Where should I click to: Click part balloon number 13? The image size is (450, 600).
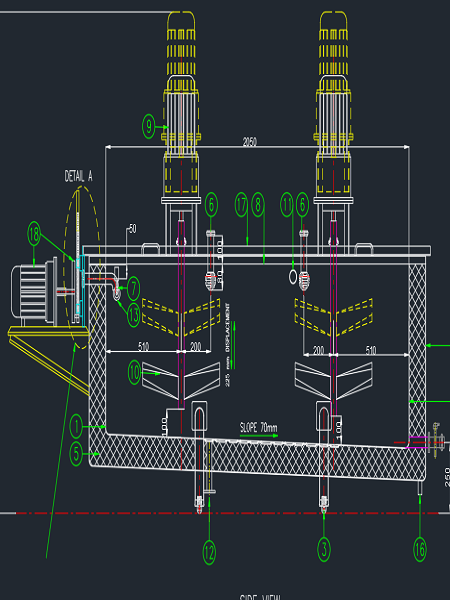pyautogui.click(x=133, y=315)
